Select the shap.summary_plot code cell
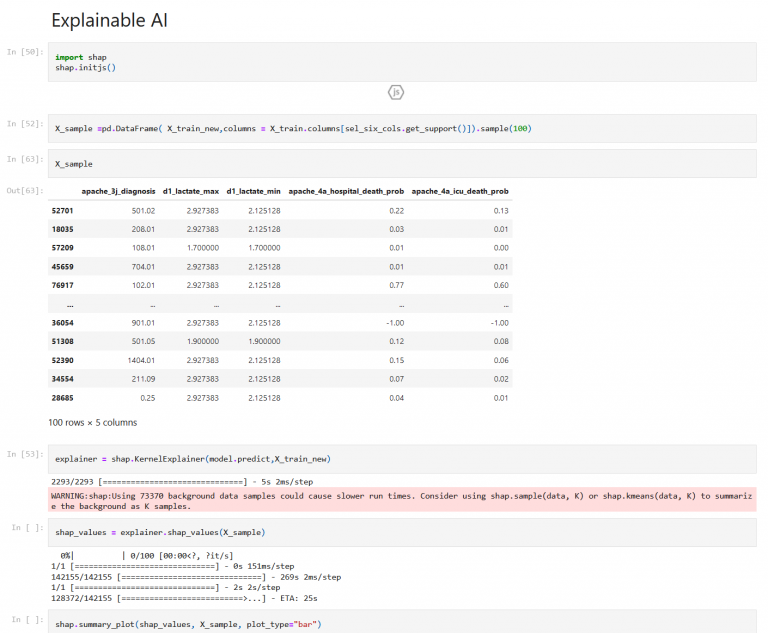 400,624
